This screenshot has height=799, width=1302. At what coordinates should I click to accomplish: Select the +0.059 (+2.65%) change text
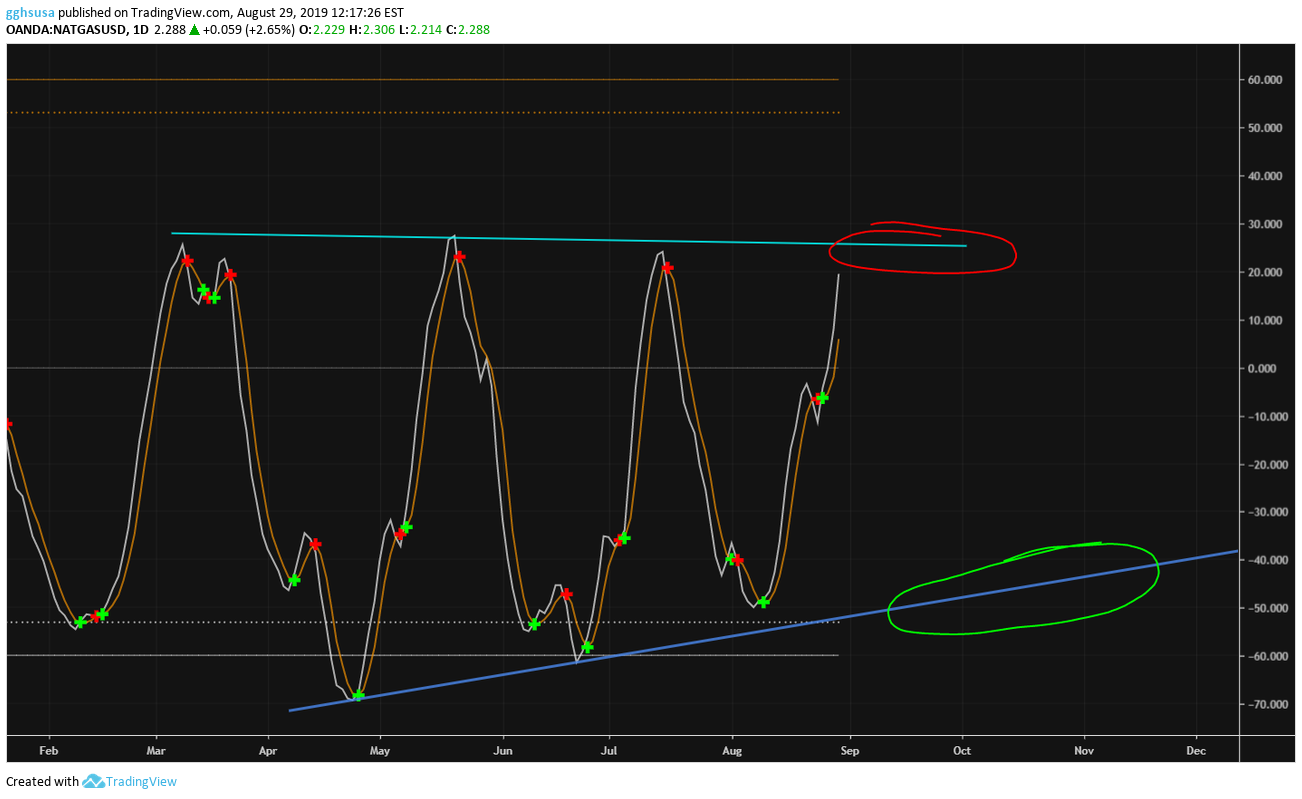tap(248, 30)
